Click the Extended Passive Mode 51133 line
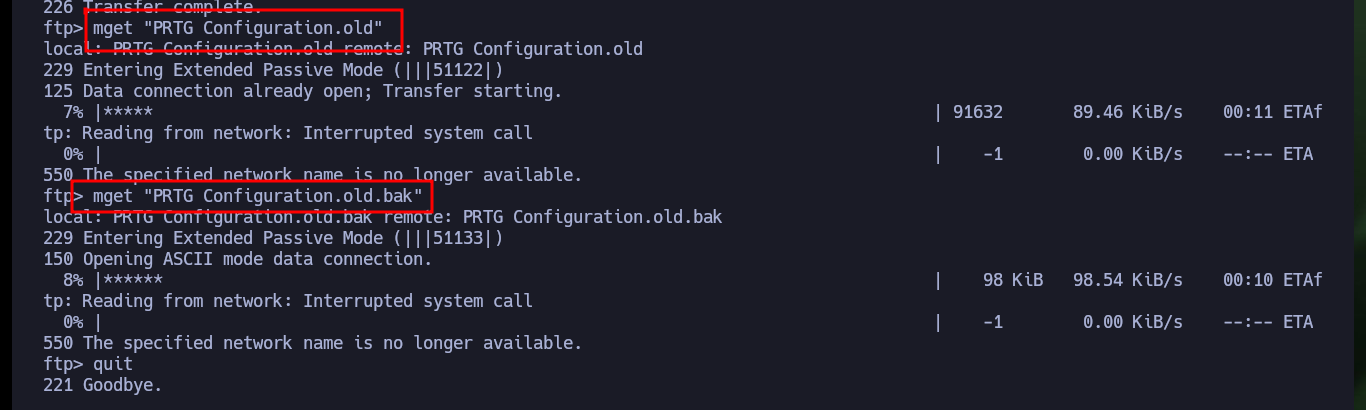 pos(273,238)
